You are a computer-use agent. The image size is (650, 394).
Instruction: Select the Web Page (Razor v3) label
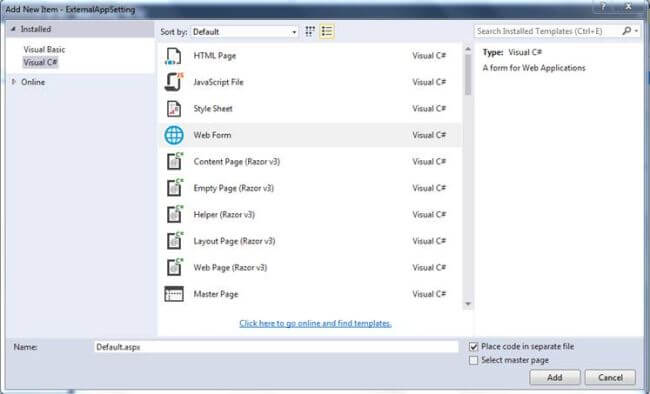(230, 268)
